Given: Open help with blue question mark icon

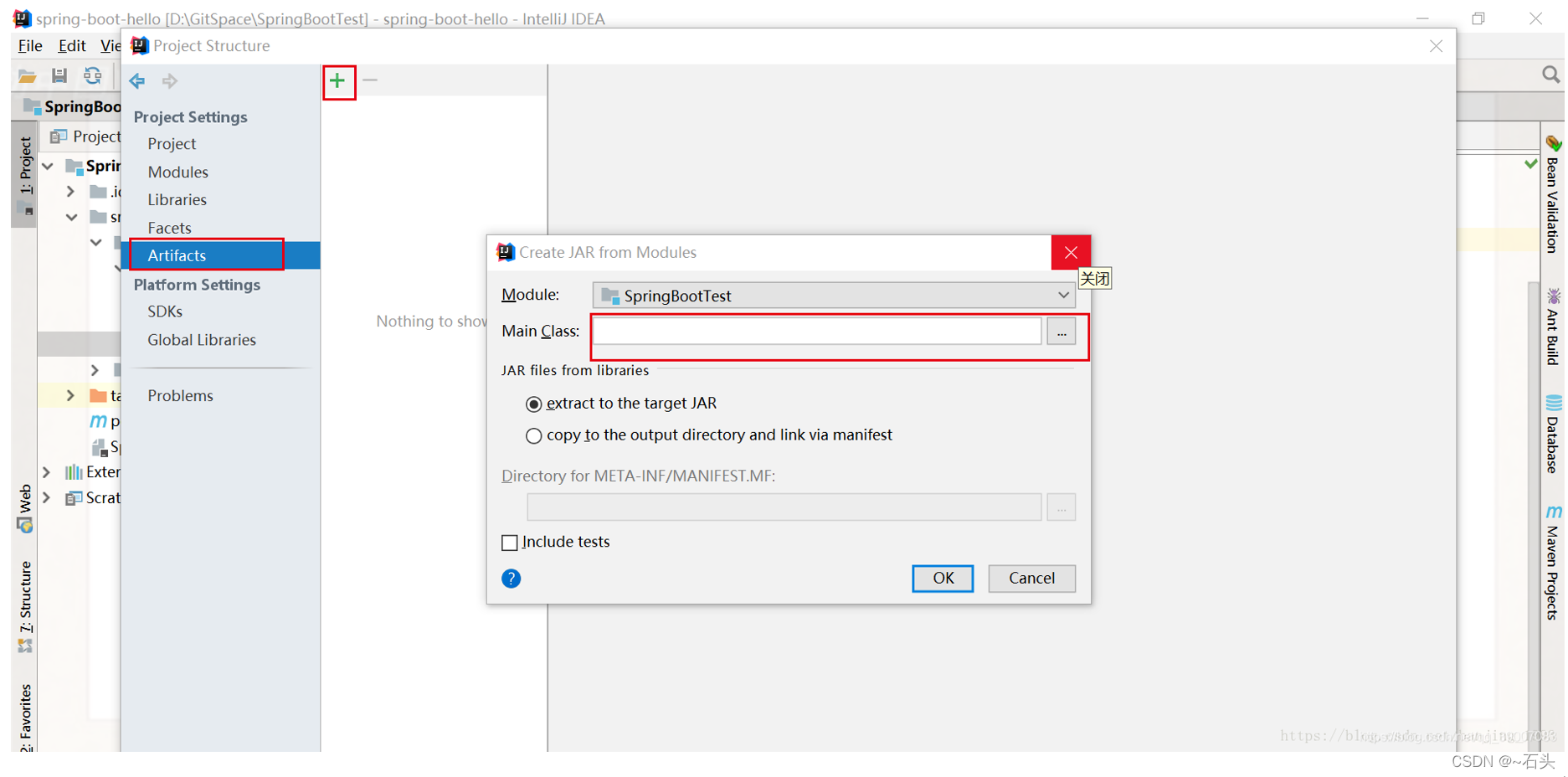Looking at the screenshot, I should (511, 579).
